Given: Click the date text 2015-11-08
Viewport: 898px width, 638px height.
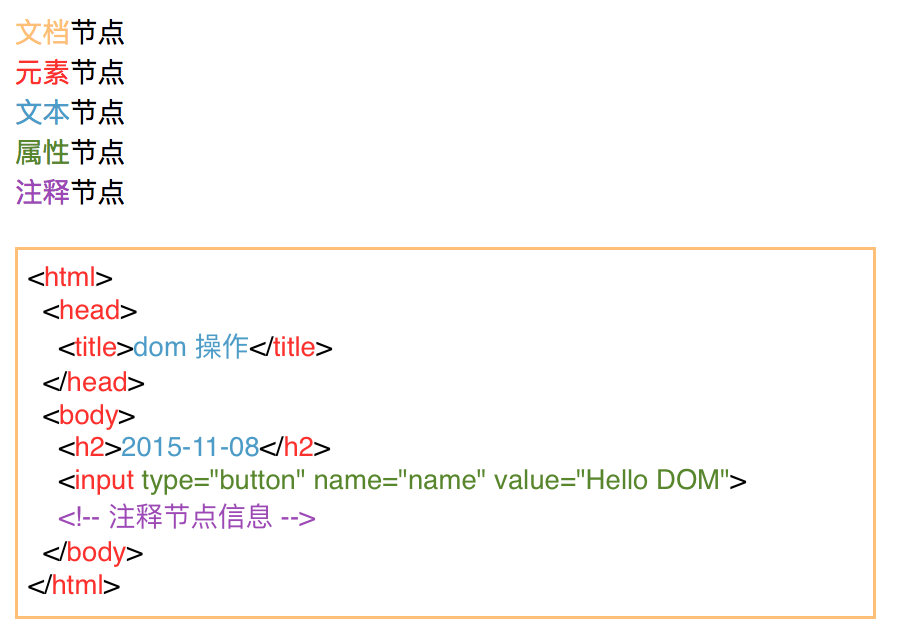Looking at the screenshot, I should point(190,447).
